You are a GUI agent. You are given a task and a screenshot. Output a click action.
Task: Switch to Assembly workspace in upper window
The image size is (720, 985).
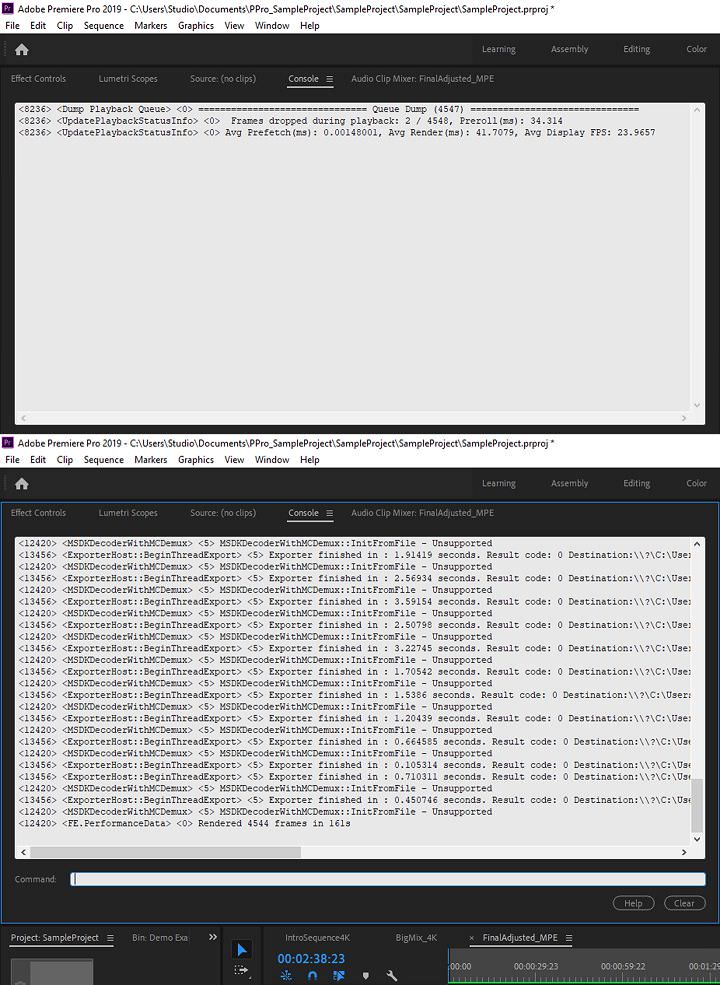(570, 49)
